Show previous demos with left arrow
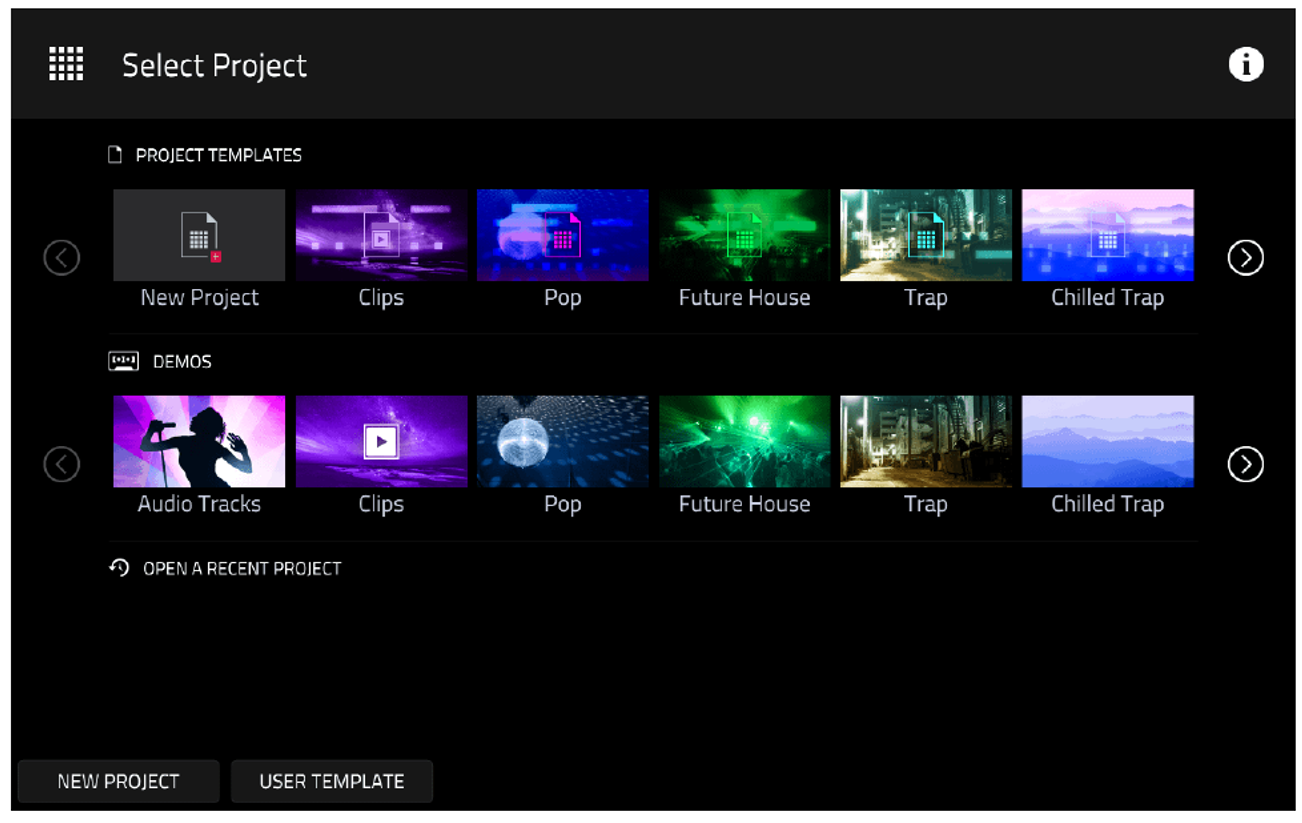1302x823 pixels. tap(62, 464)
